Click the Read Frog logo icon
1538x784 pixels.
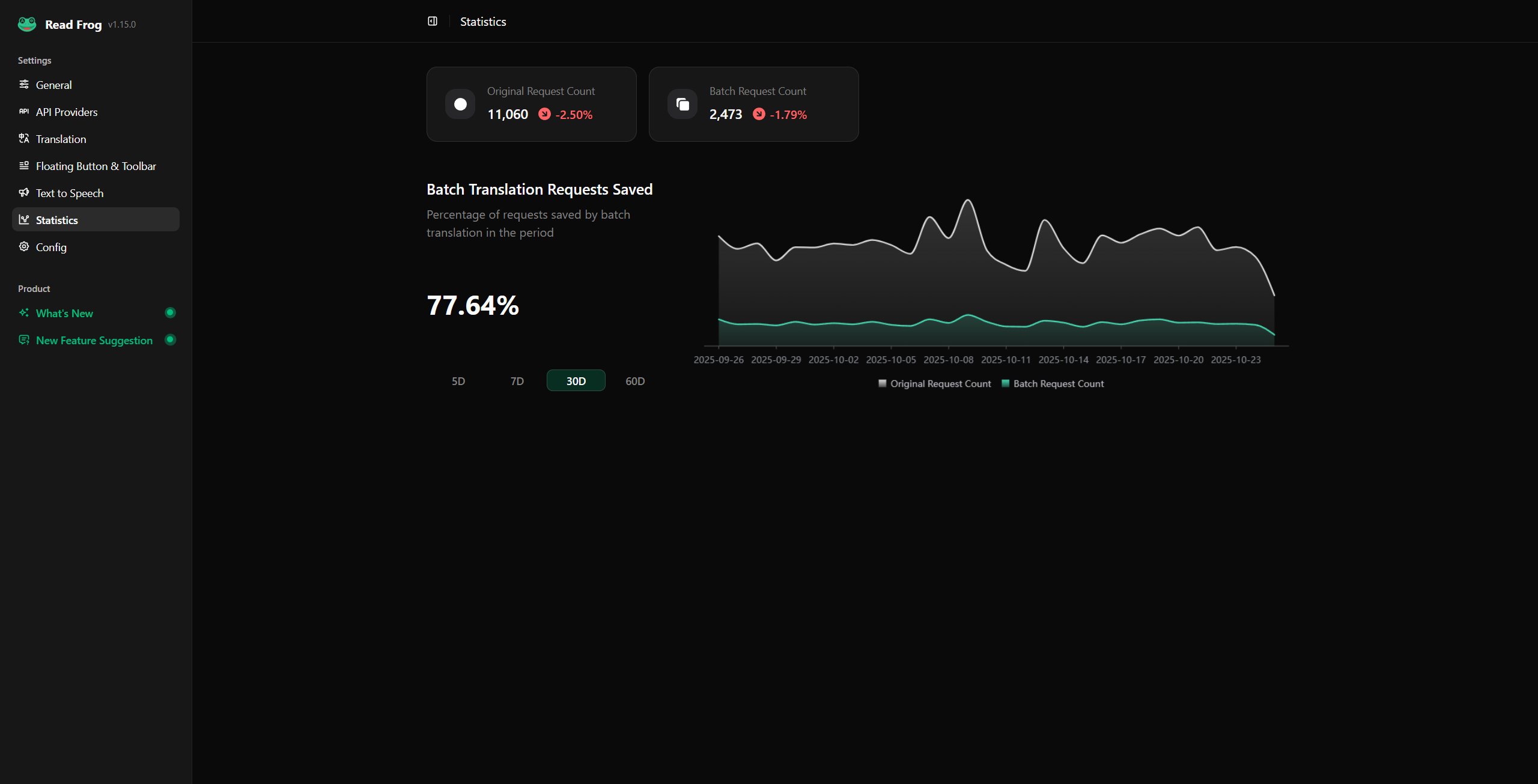click(27, 24)
